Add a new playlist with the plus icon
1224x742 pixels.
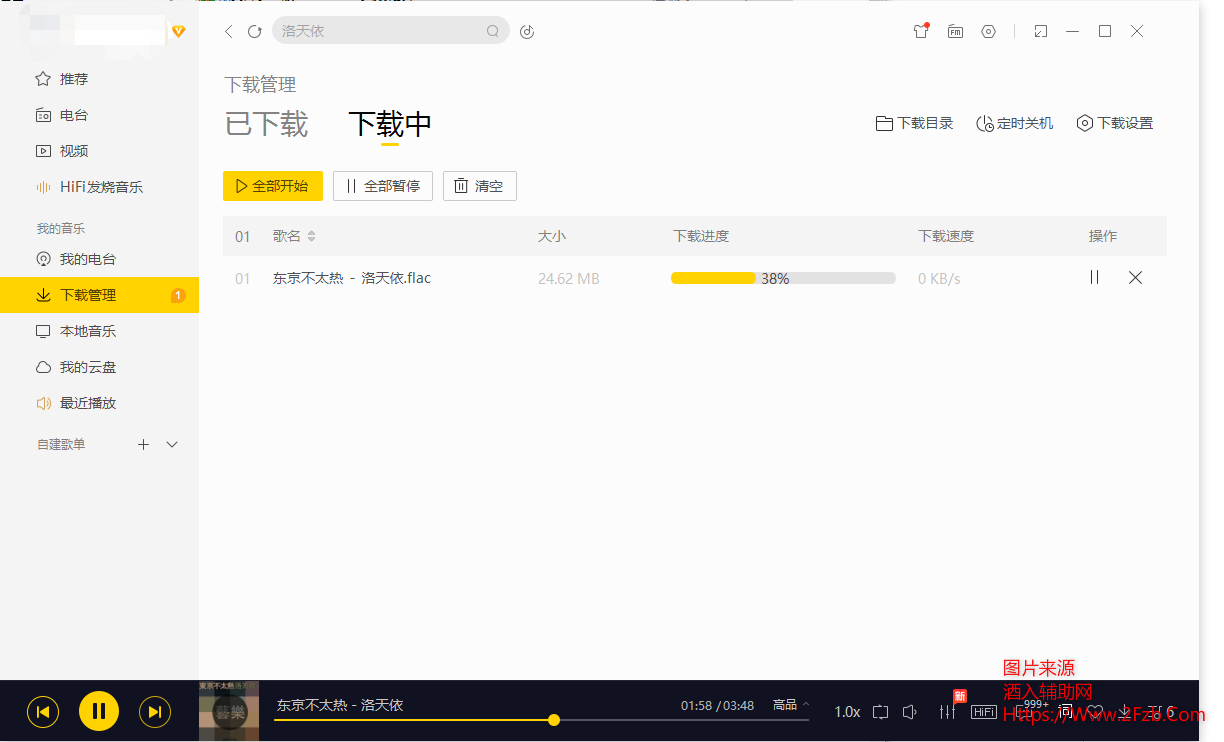click(143, 444)
